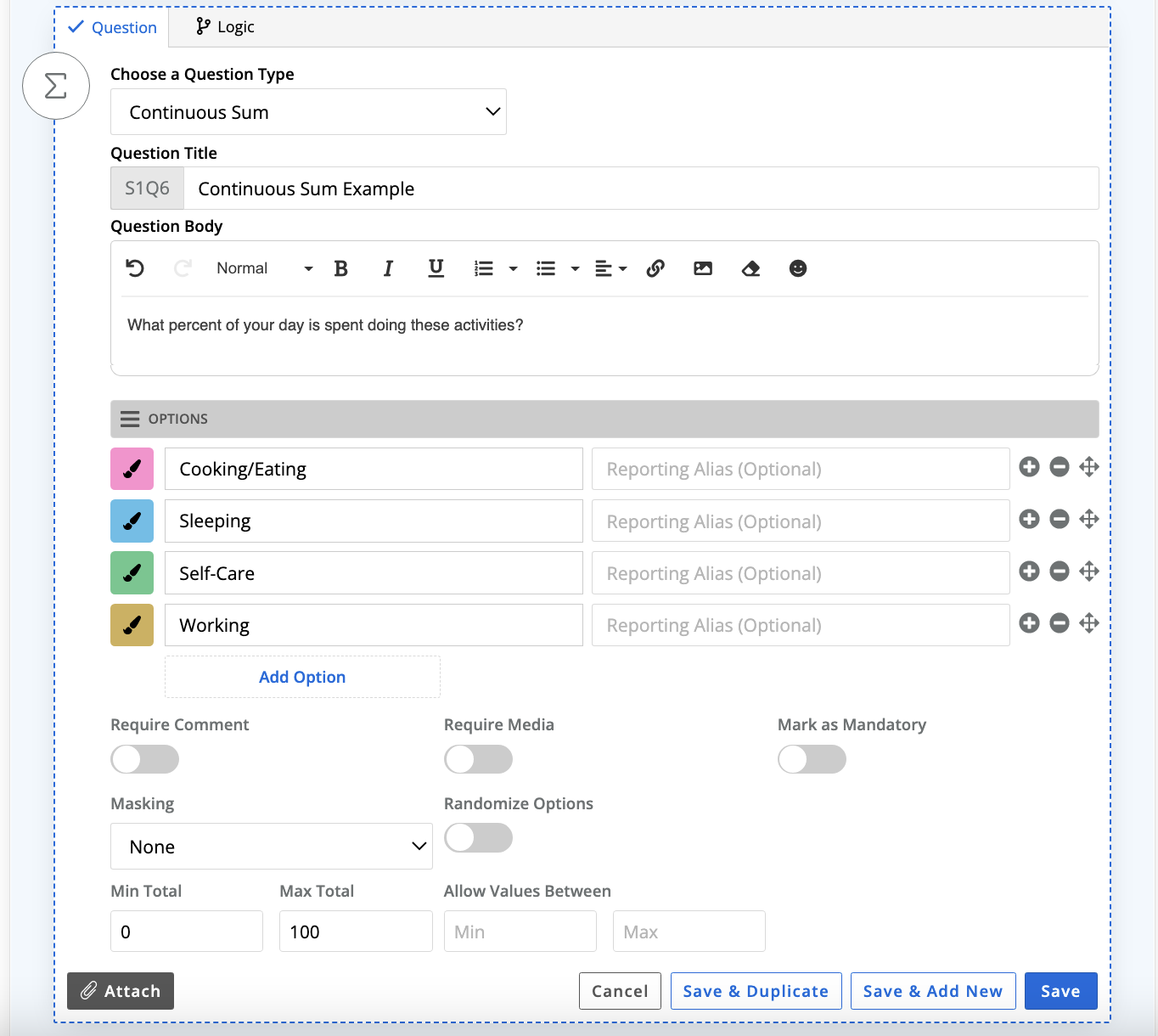This screenshot has height=1036, width=1158.
Task: Enable the Require Media toggle
Action: (479, 759)
